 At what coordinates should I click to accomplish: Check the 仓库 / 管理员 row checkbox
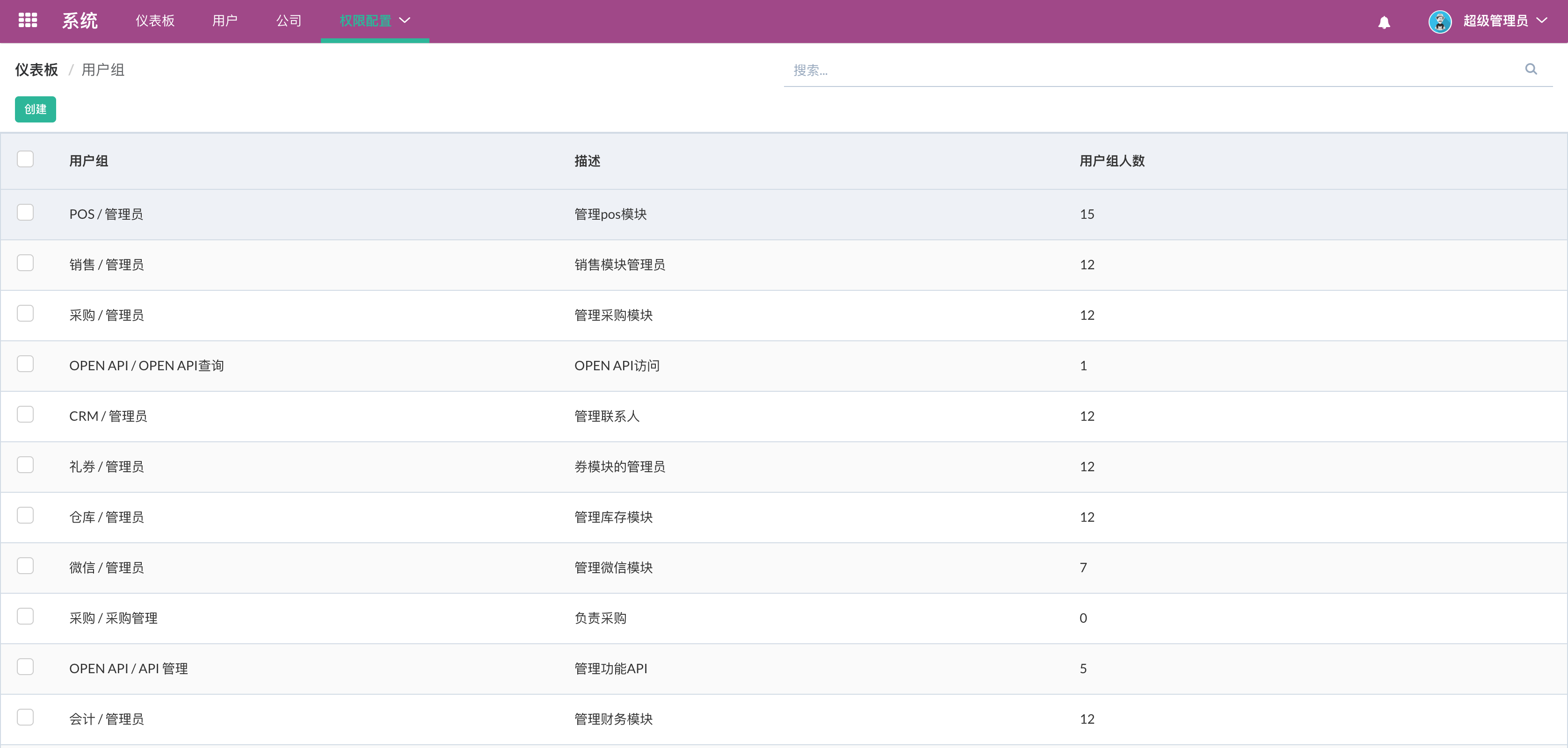[x=25, y=516]
